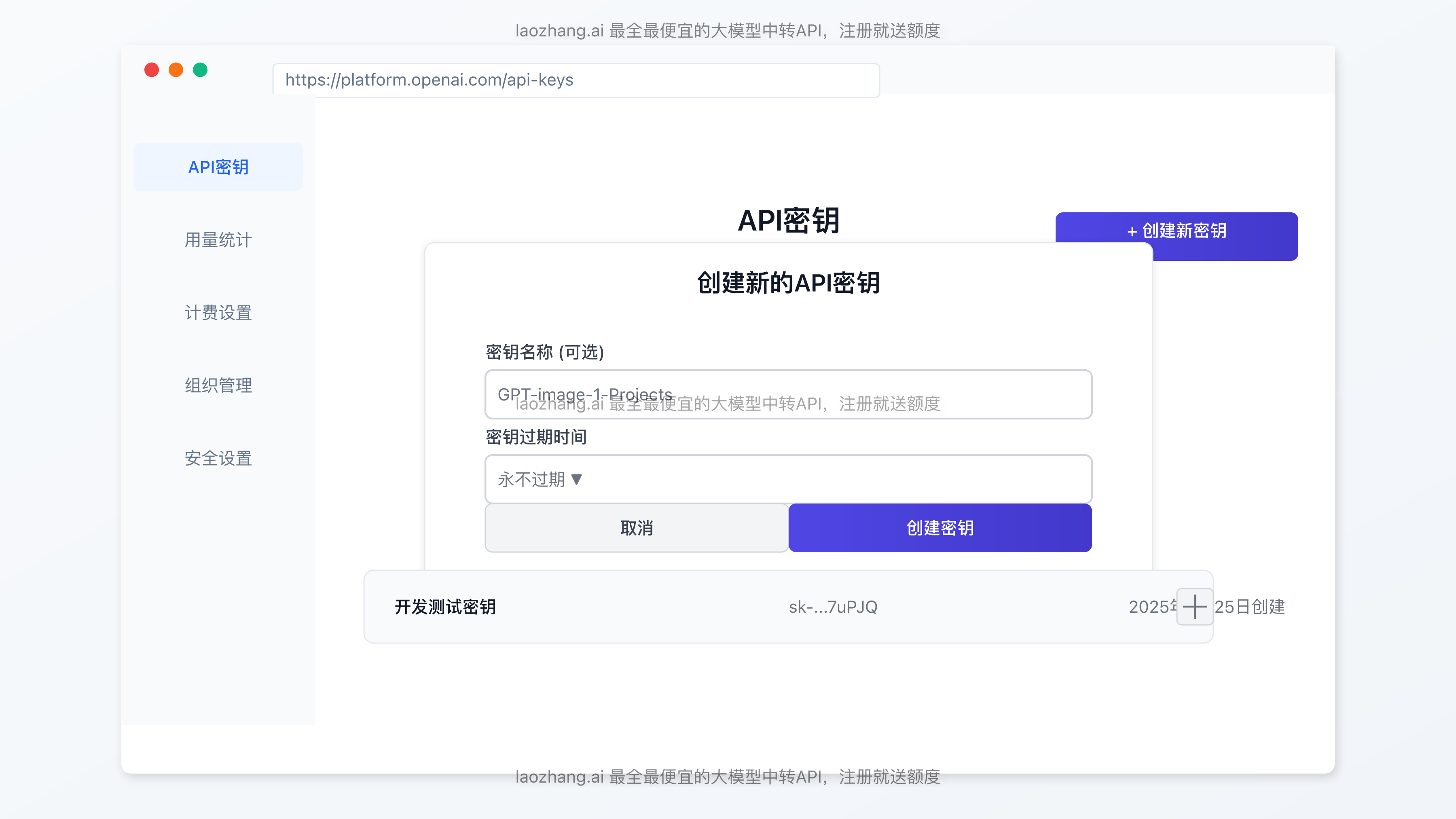Image resolution: width=1456 pixels, height=819 pixels.
Task: Go to 计费设置 in sidebar
Action: coord(218,313)
